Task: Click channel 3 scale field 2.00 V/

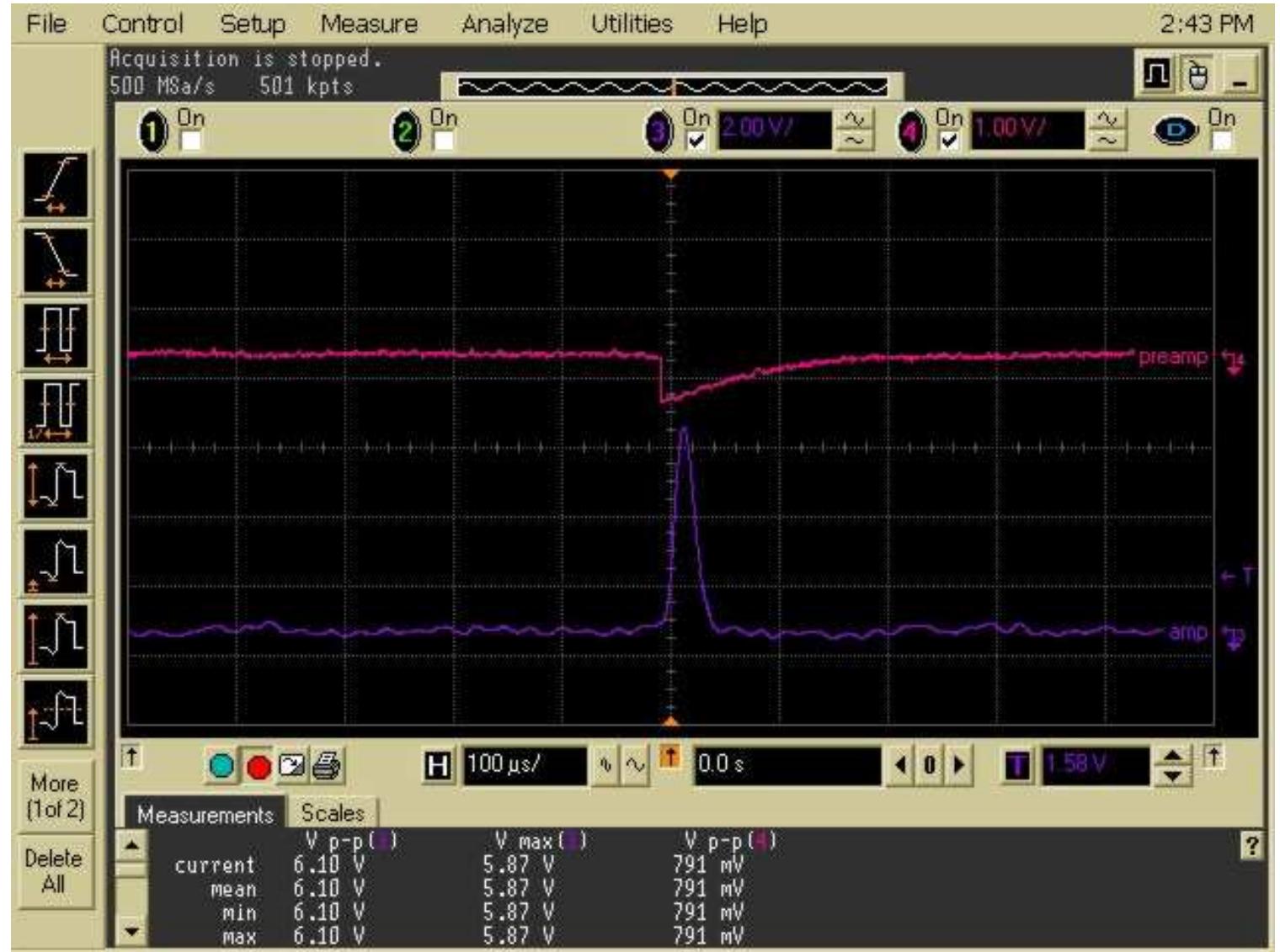Action: tap(773, 130)
